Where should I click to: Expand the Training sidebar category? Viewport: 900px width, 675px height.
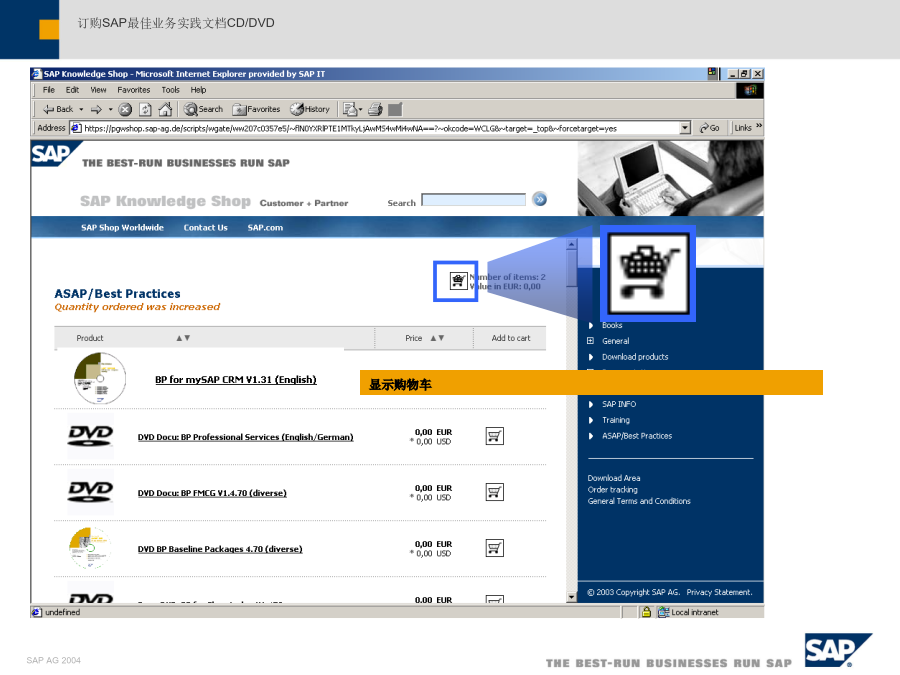pos(591,420)
